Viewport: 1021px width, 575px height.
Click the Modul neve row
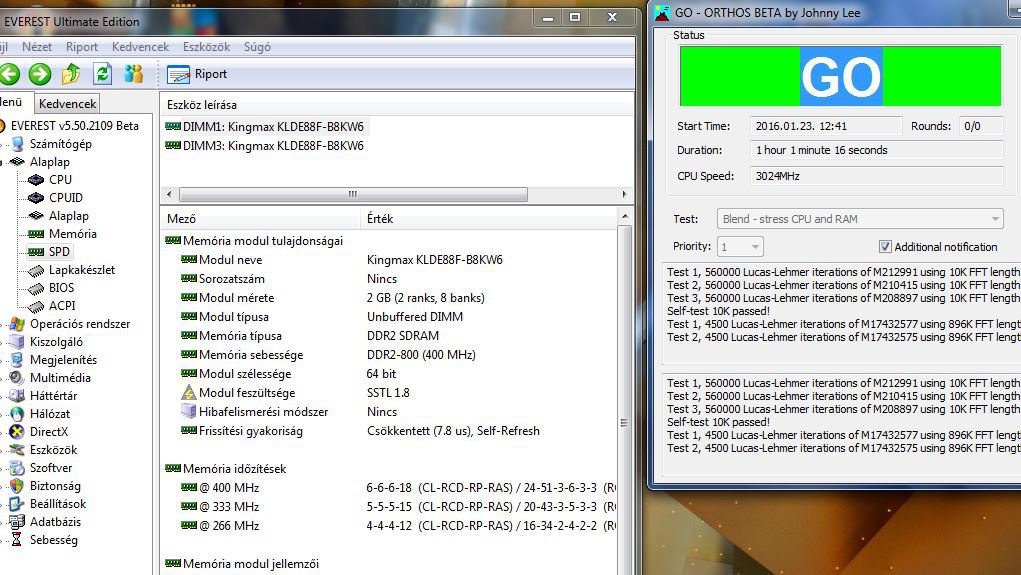(x=389, y=260)
